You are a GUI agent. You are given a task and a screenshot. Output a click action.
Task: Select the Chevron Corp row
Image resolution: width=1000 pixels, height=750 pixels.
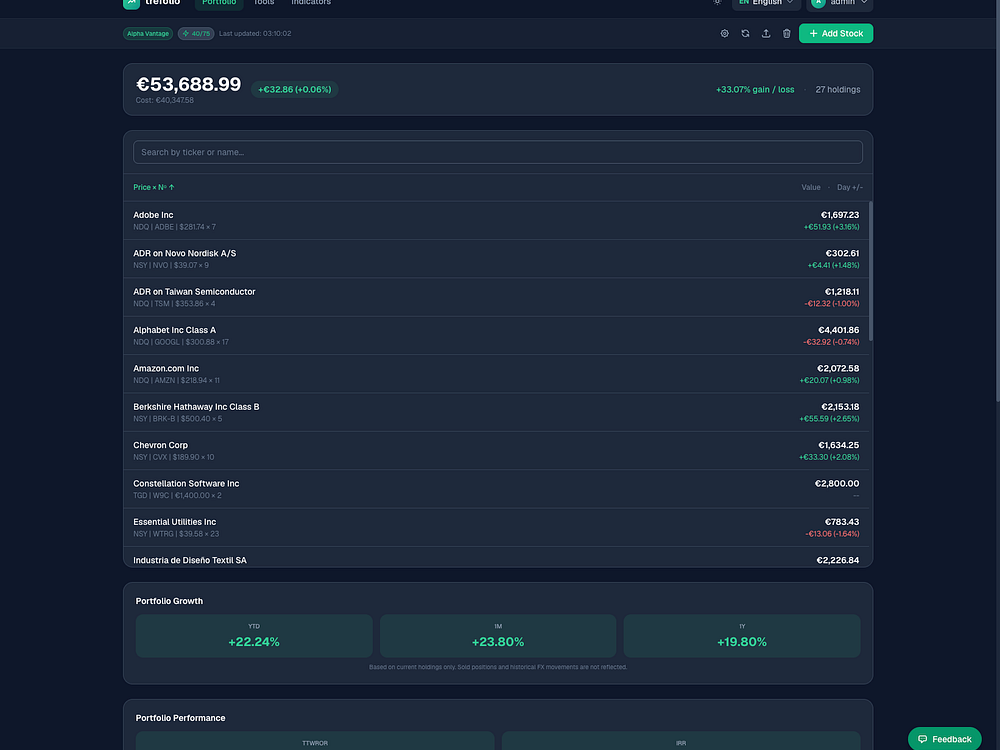coord(497,450)
